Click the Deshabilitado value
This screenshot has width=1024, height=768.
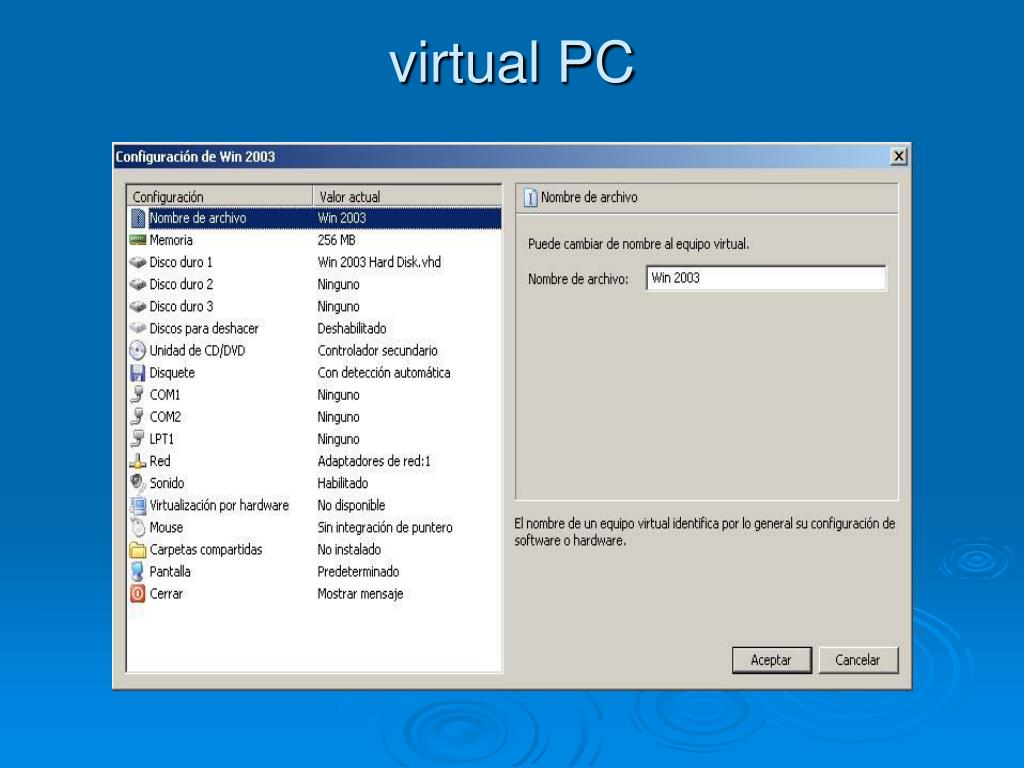[x=352, y=328]
